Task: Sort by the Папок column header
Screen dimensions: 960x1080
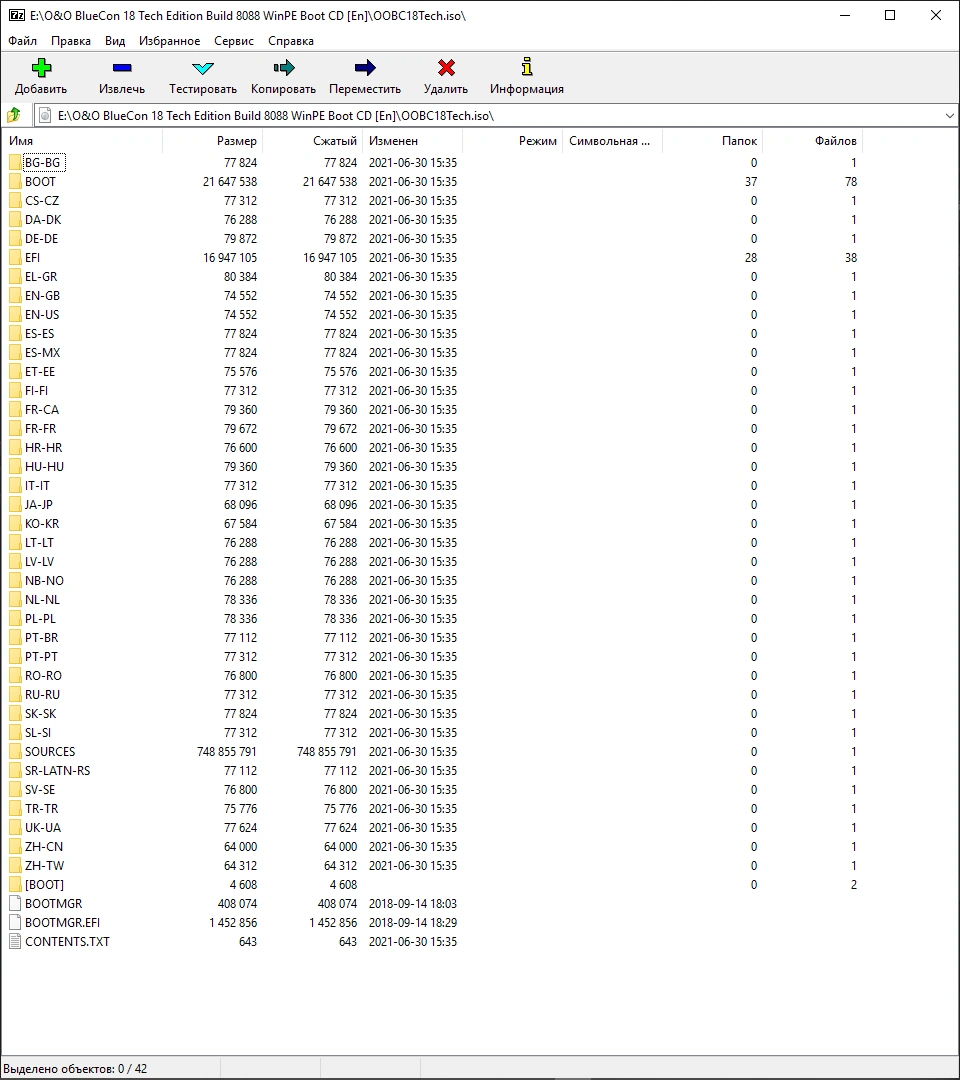Action: (x=713, y=141)
